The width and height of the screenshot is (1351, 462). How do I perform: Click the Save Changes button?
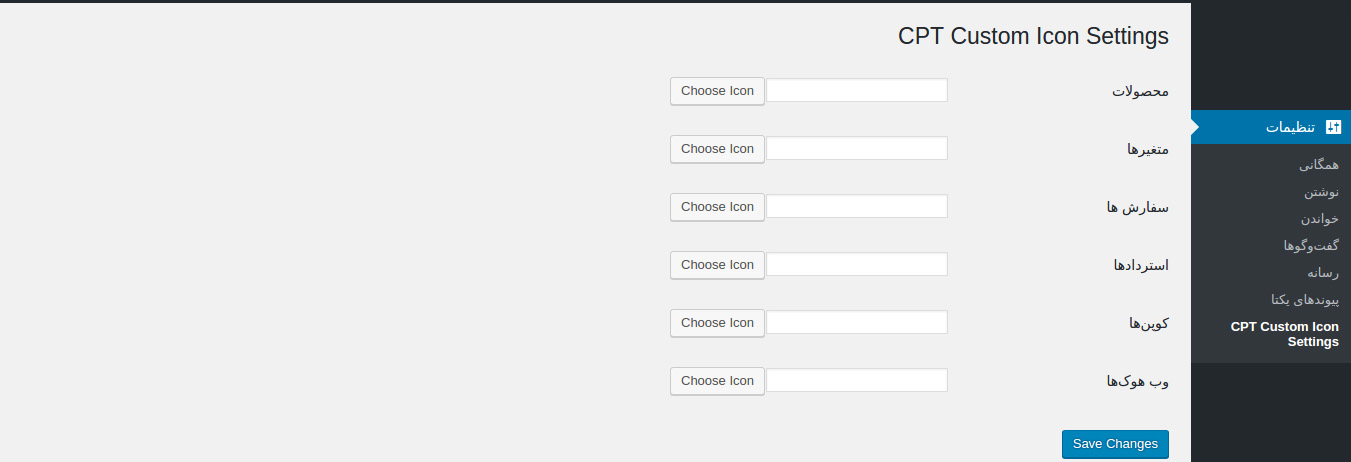1115,444
